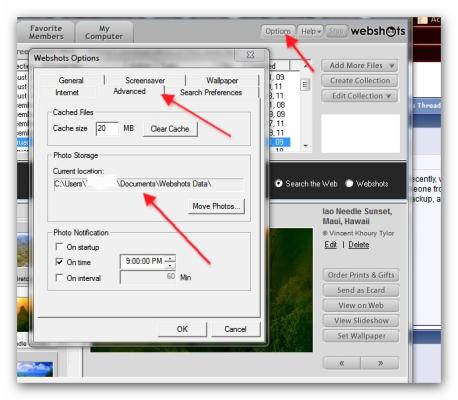Viewport: 458px width, 400px height.
Task: Open the Search Preferences tab
Action: (x=211, y=92)
